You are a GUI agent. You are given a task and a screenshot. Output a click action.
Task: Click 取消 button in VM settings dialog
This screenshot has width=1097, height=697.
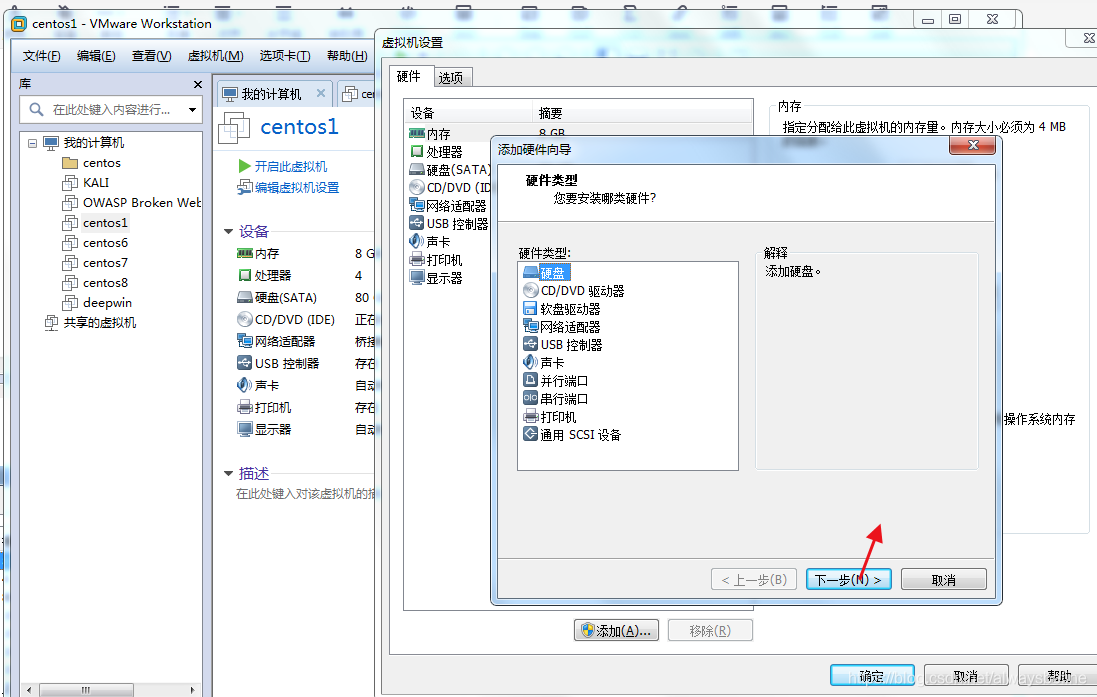[x=965, y=676]
